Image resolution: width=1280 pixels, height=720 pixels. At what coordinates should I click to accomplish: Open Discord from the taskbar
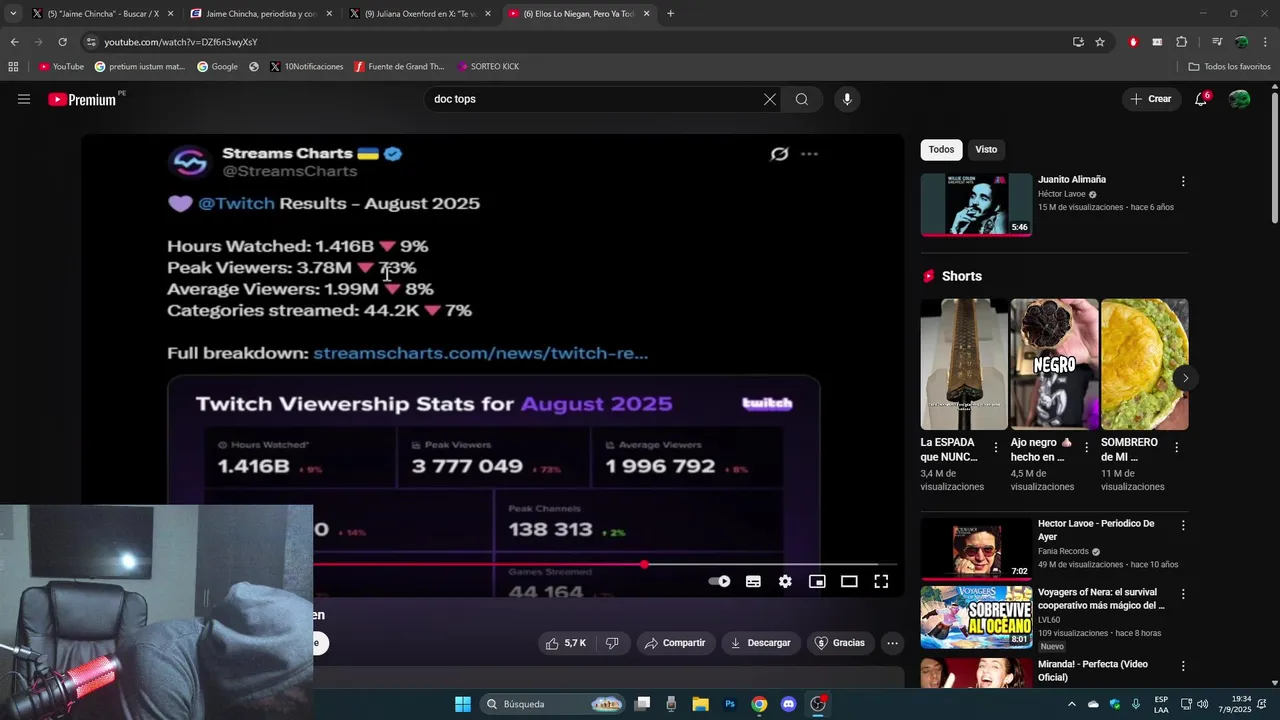pyautogui.click(x=788, y=704)
